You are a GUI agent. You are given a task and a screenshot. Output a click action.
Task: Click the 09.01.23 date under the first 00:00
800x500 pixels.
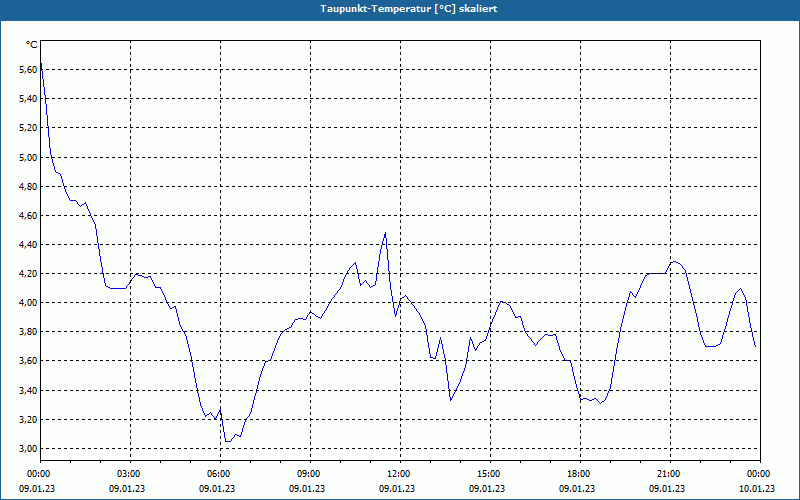coord(37,488)
